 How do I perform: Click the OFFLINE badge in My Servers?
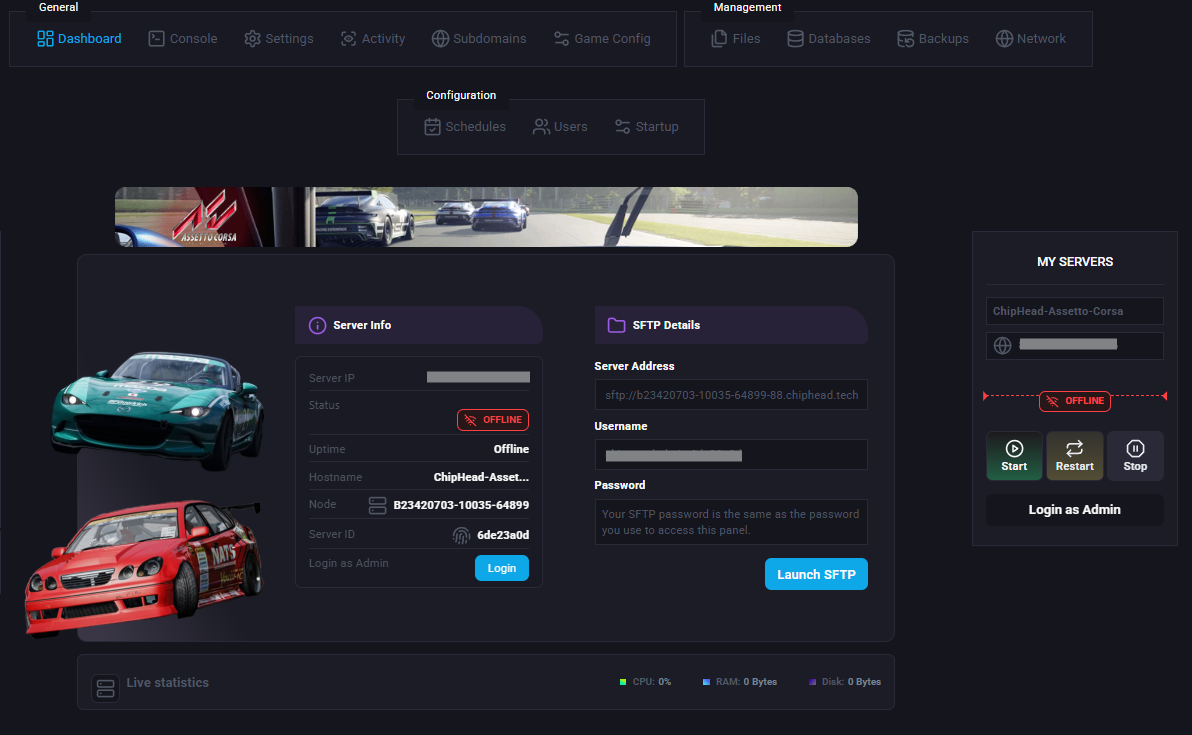1075,401
